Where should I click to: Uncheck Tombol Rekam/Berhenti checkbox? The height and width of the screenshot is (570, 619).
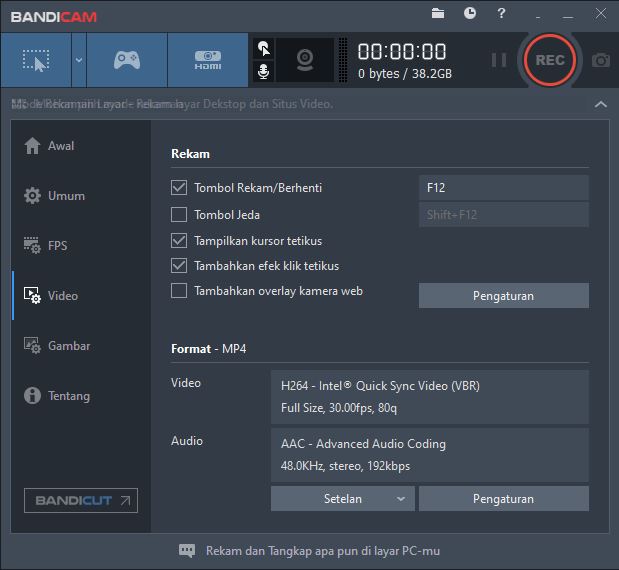(179, 188)
